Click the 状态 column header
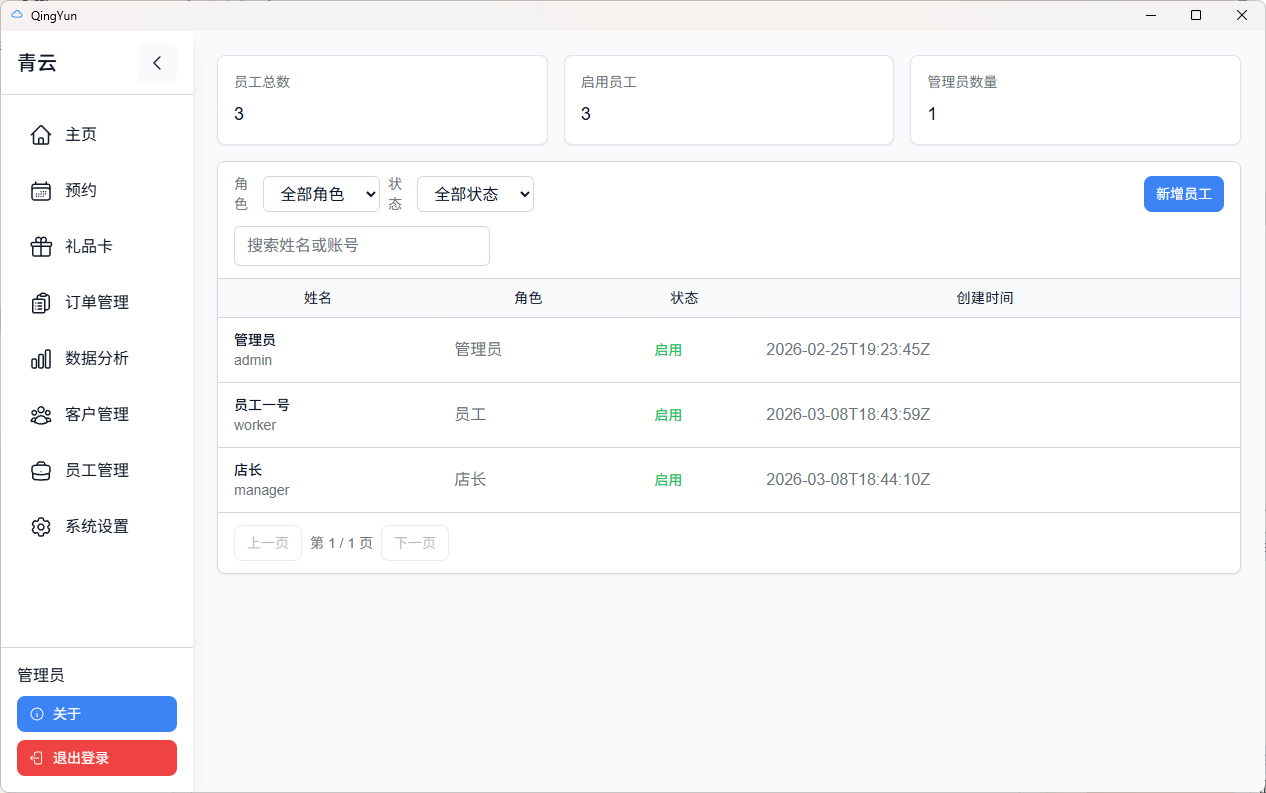Screen dimensions: 1266x793 (684, 298)
